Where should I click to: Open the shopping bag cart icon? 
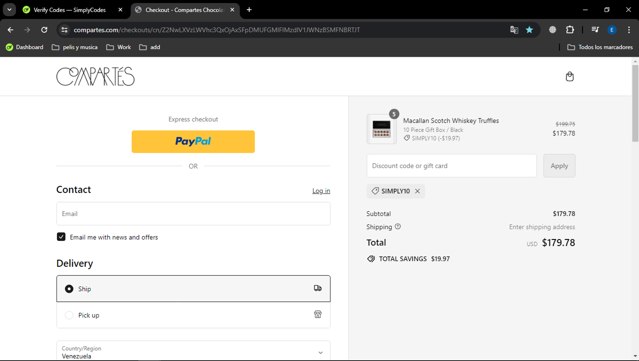click(x=570, y=77)
